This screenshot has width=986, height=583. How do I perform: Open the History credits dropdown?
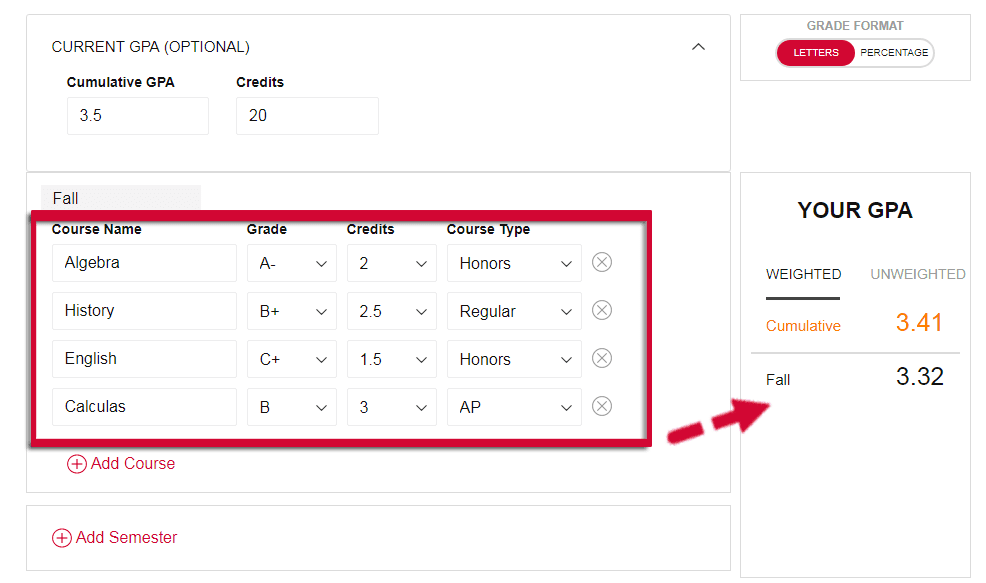tap(392, 311)
